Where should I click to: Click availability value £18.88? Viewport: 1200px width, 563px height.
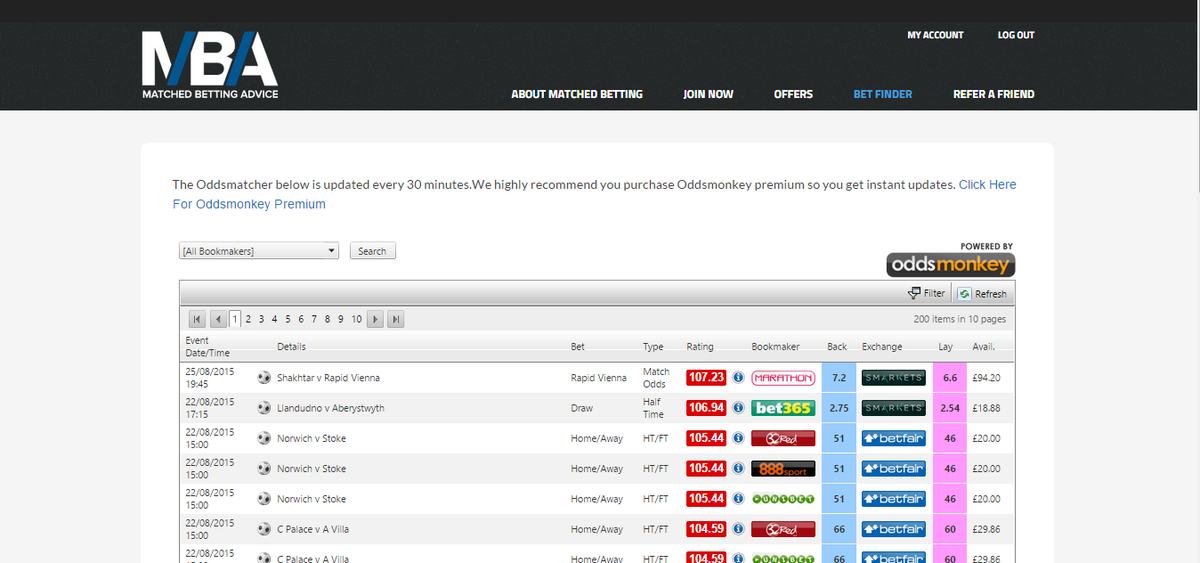point(987,408)
